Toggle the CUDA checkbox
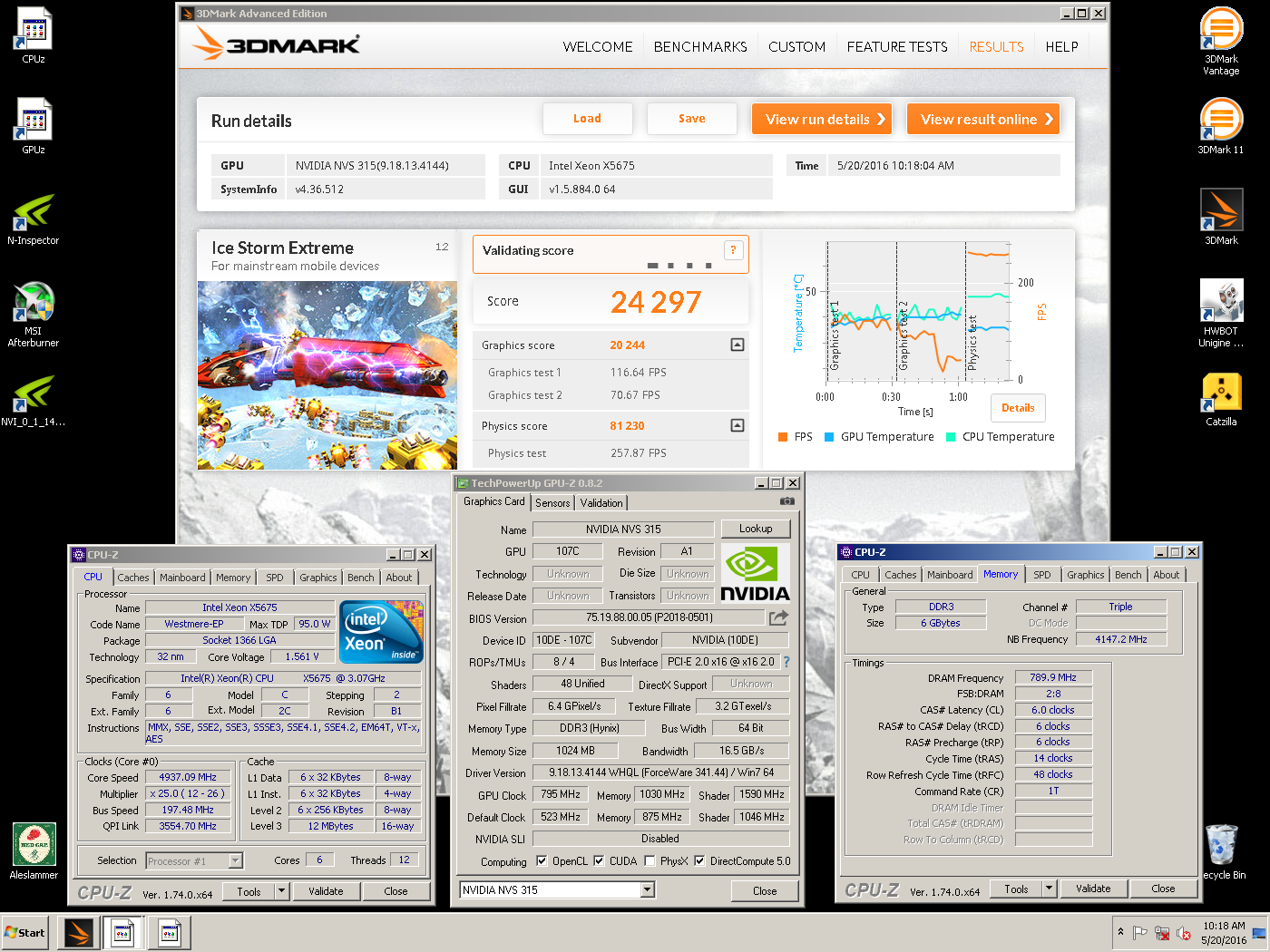 point(599,861)
